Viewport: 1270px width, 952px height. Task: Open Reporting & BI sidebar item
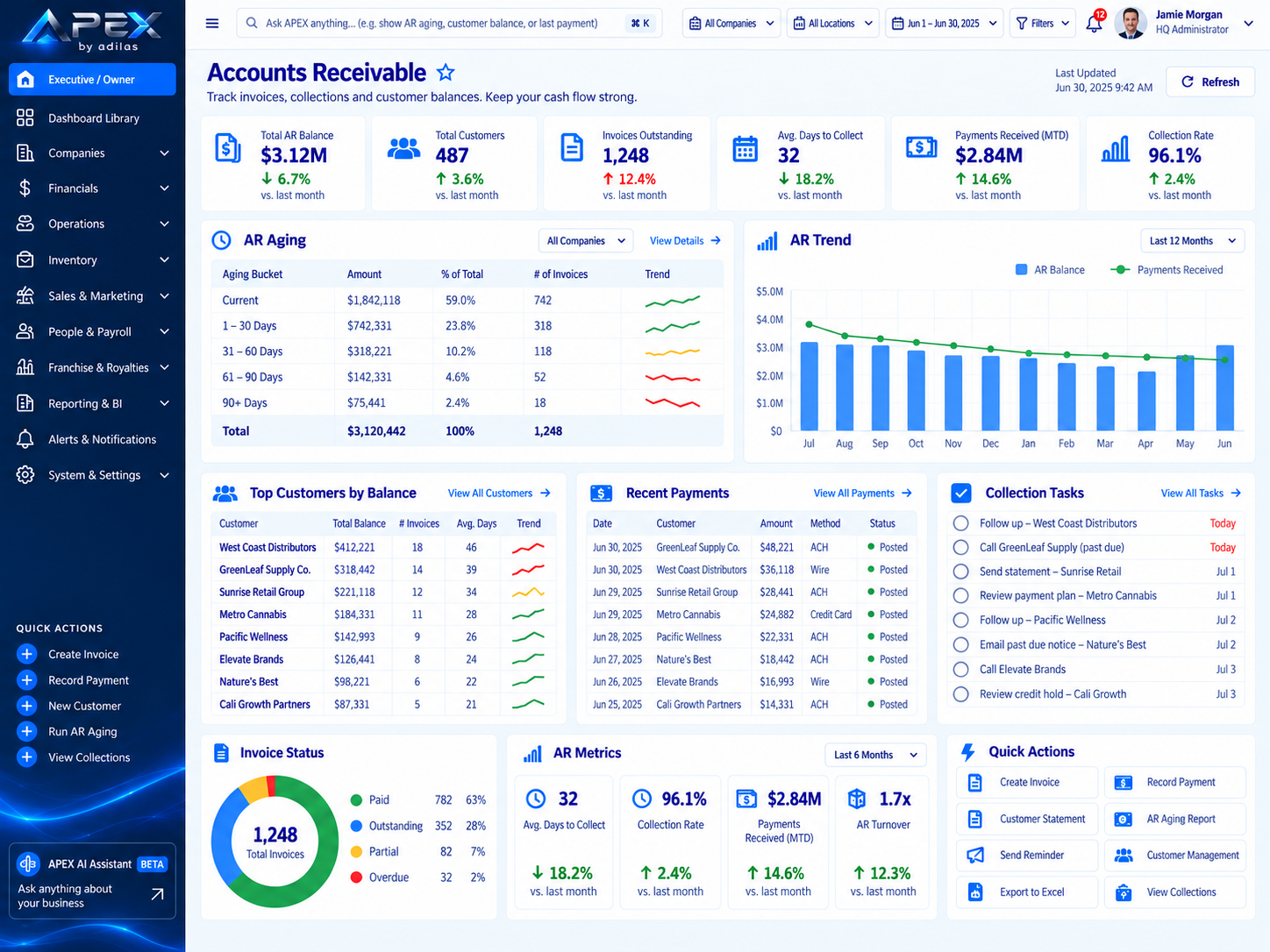92,403
